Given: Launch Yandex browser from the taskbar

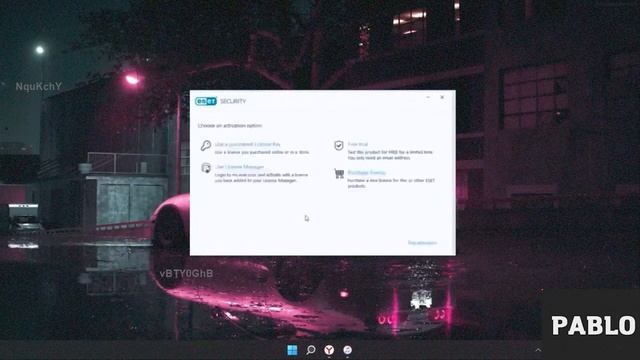Looking at the screenshot, I should pyautogui.click(x=329, y=350).
